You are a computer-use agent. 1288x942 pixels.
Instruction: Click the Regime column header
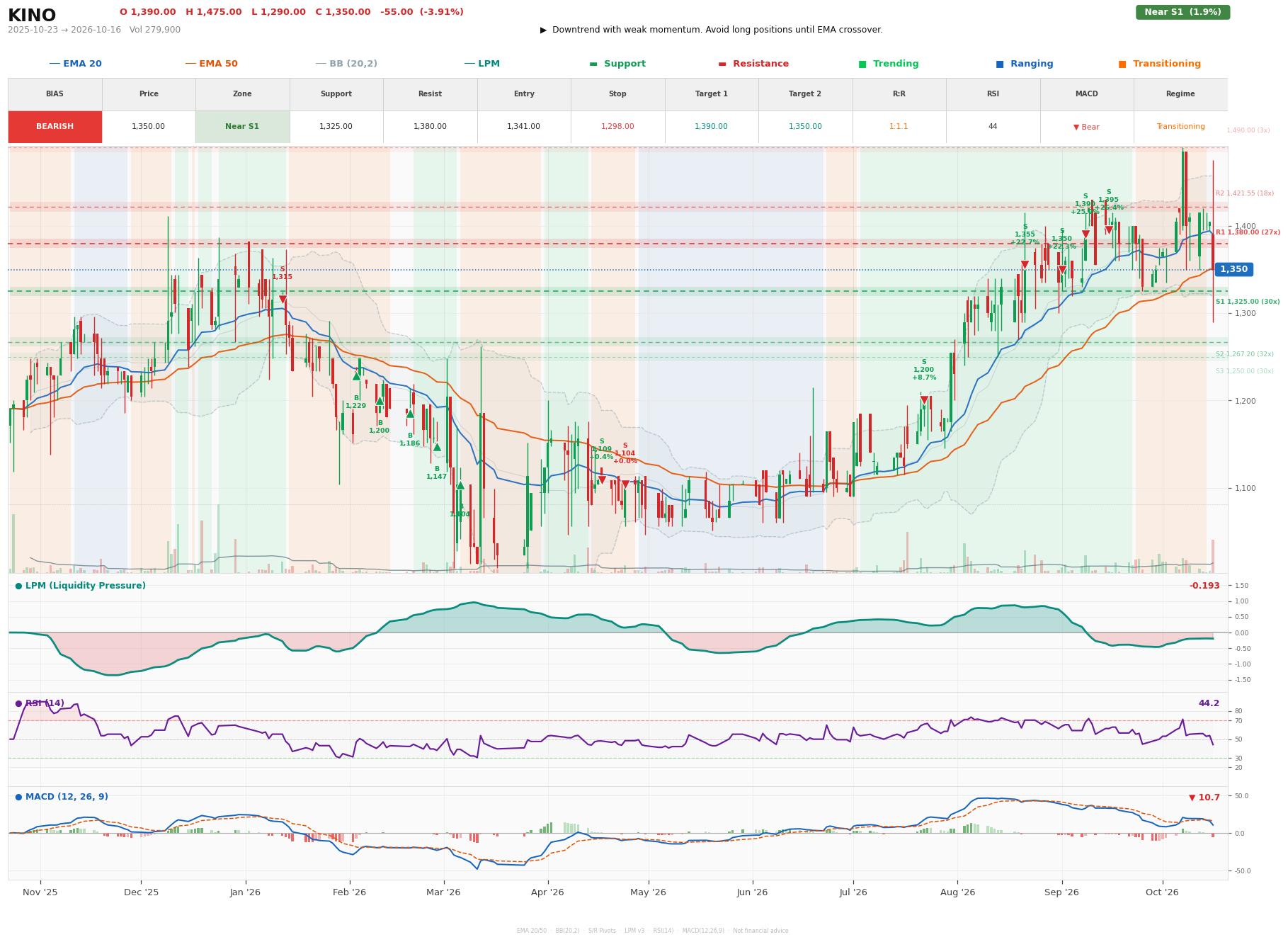[x=1180, y=94]
